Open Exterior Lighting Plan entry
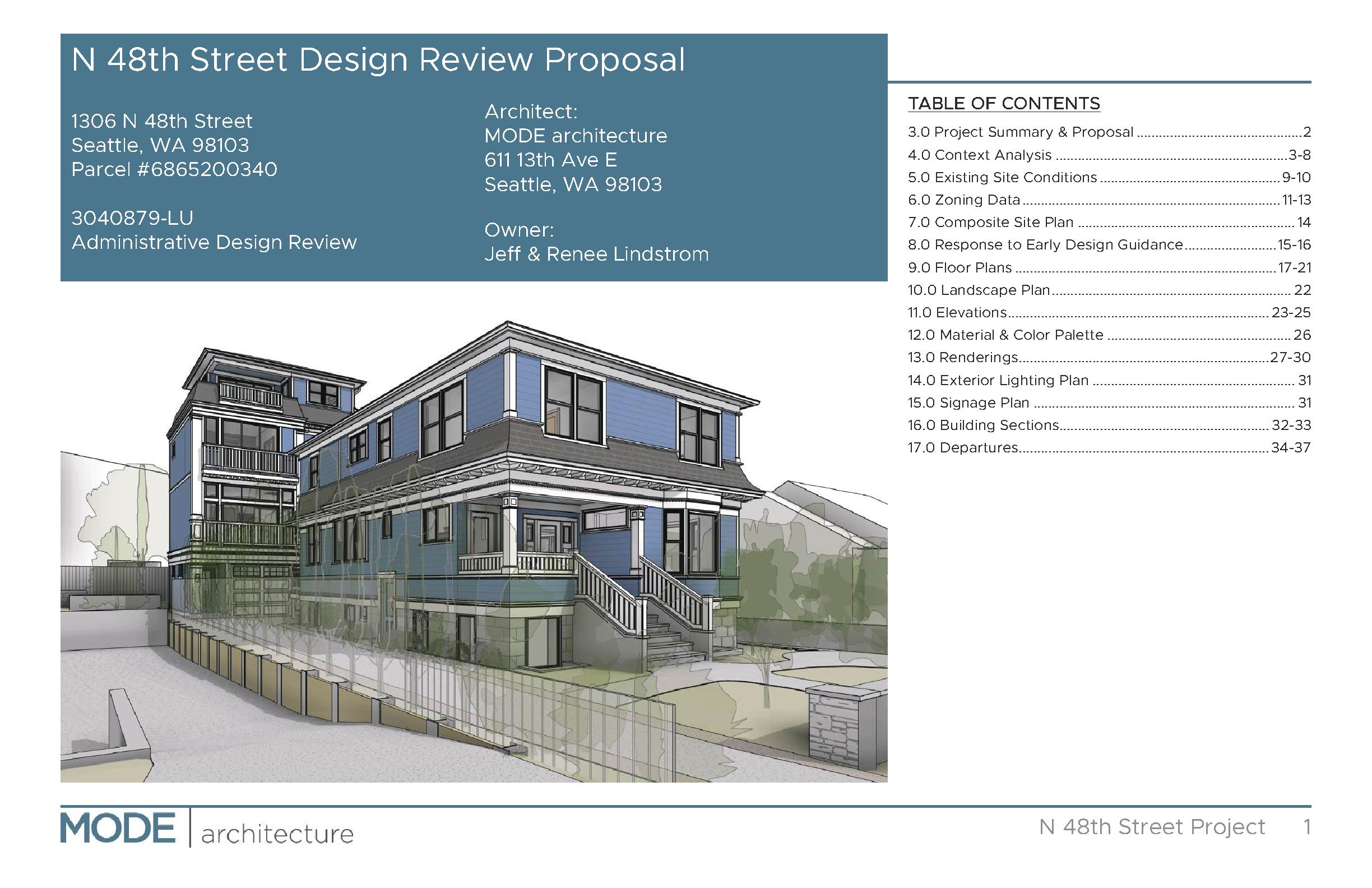This screenshot has height=888, width=1372. click(998, 381)
